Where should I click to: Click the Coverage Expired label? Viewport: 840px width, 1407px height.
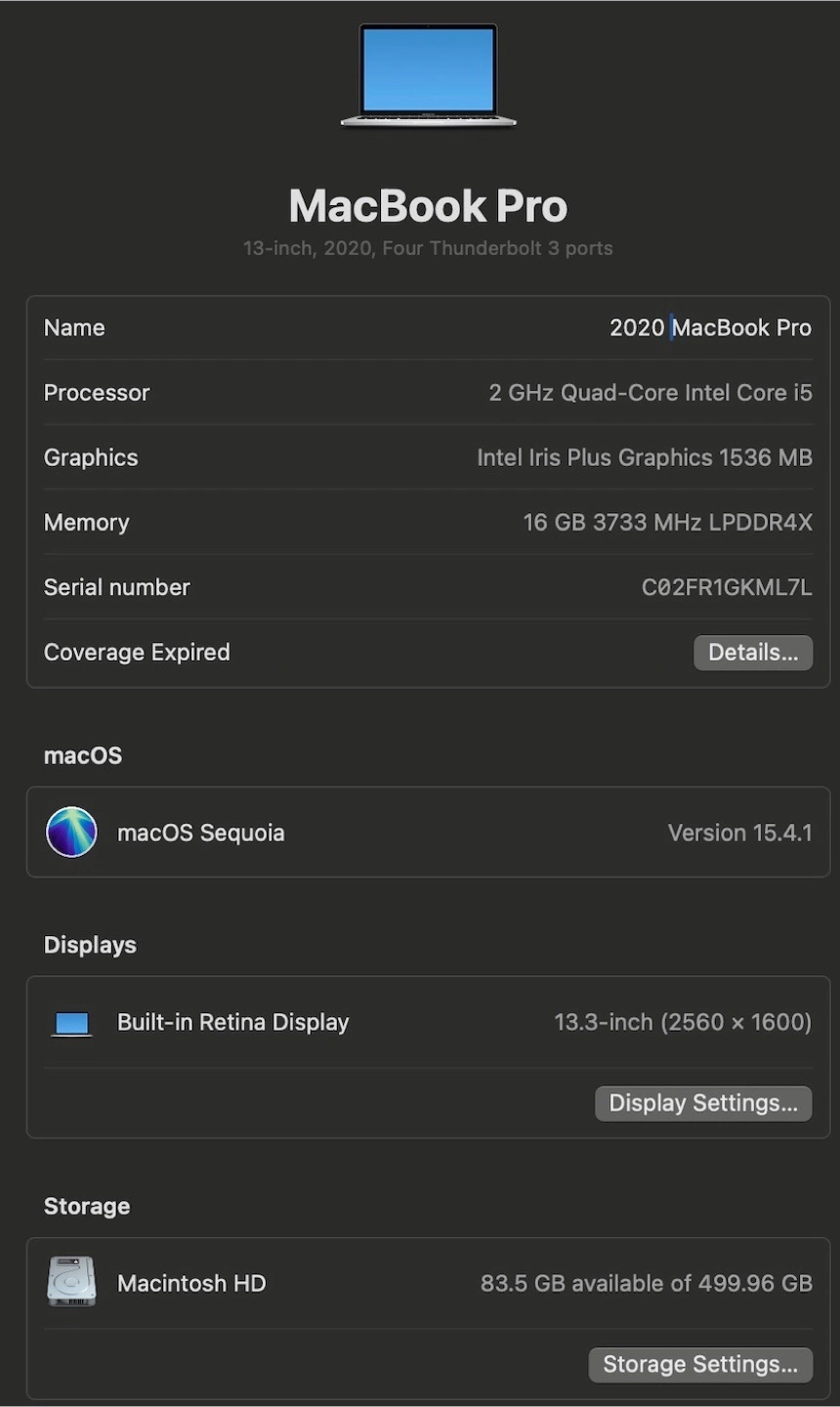[x=137, y=653]
